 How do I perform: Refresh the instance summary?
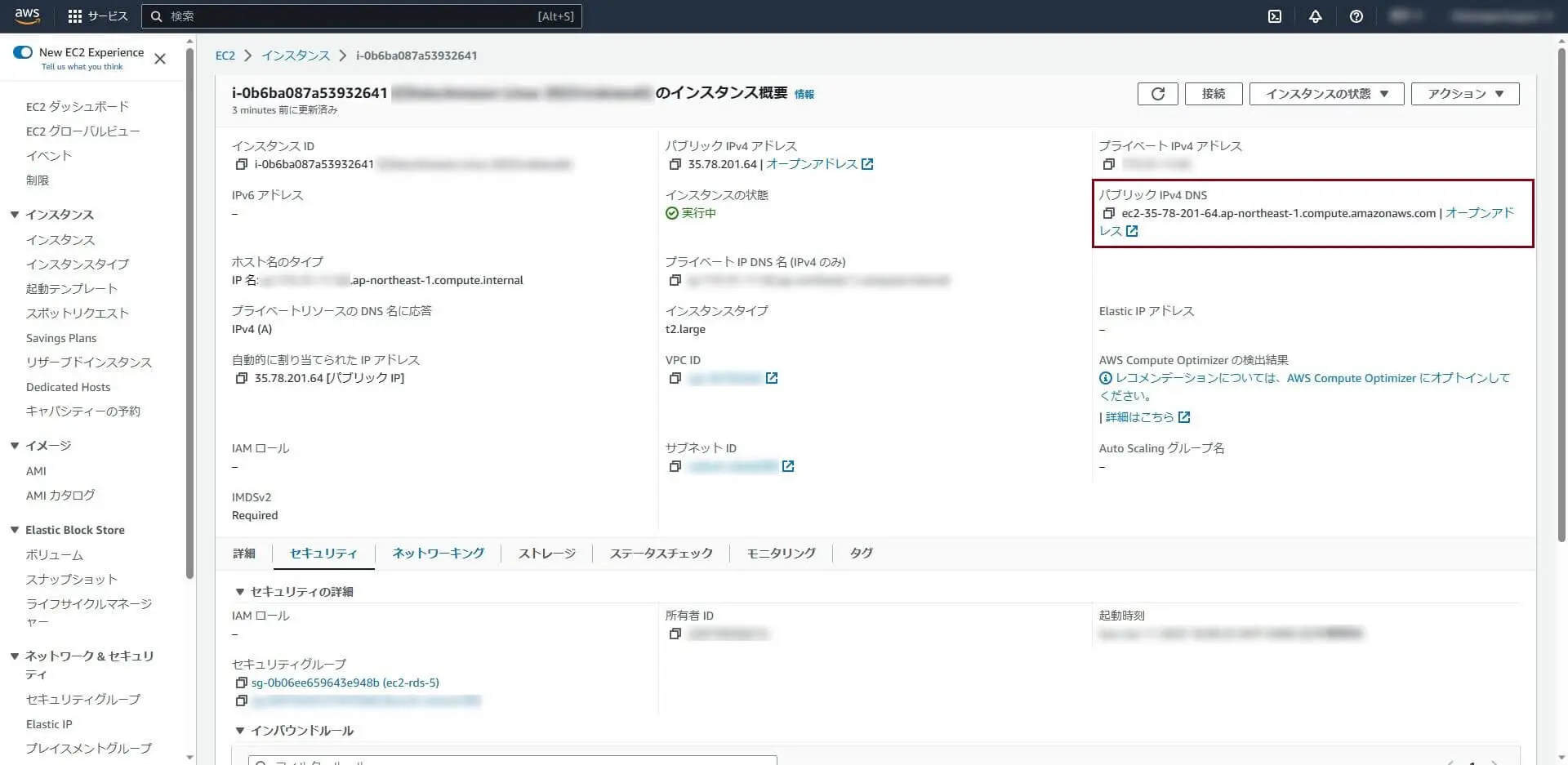1158,94
